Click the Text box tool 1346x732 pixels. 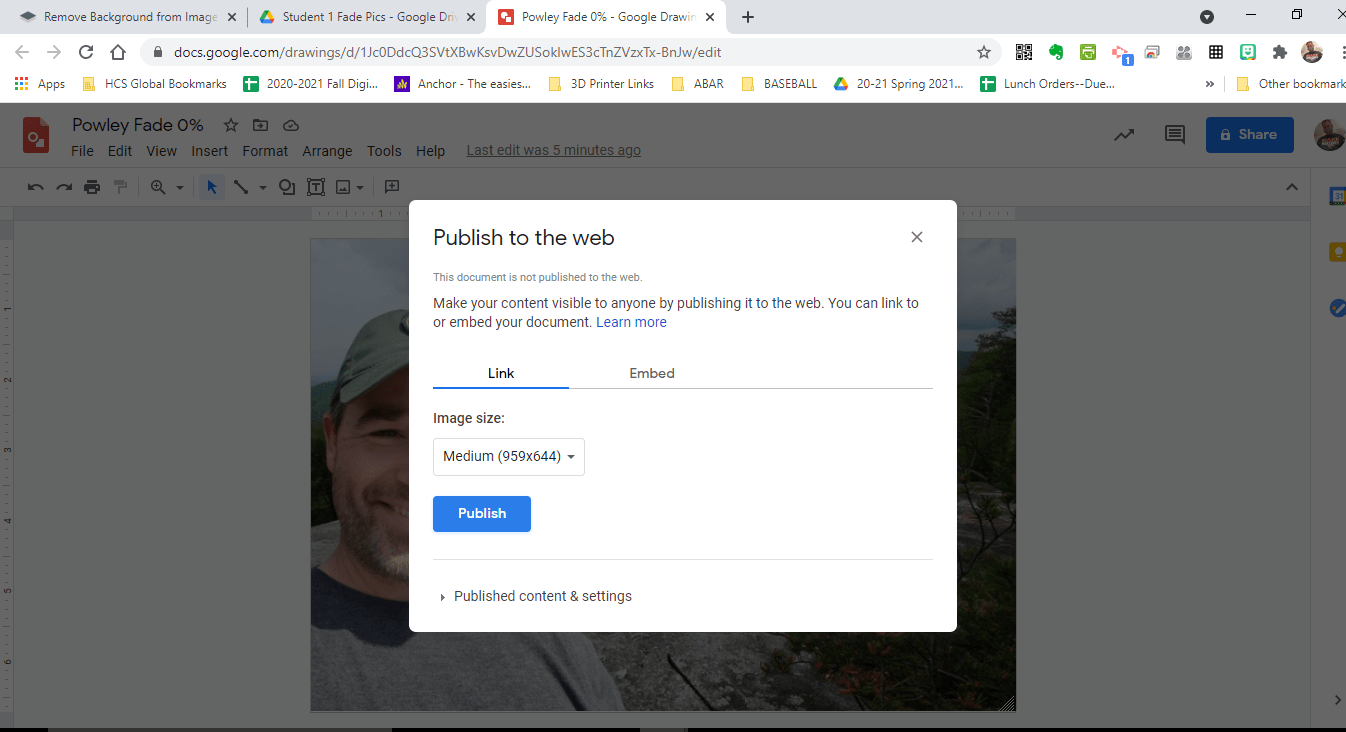(315, 186)
